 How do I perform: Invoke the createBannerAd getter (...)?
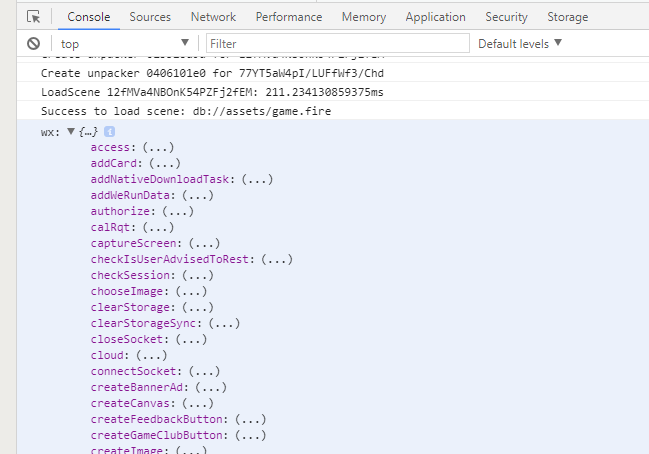click(211, 388)
